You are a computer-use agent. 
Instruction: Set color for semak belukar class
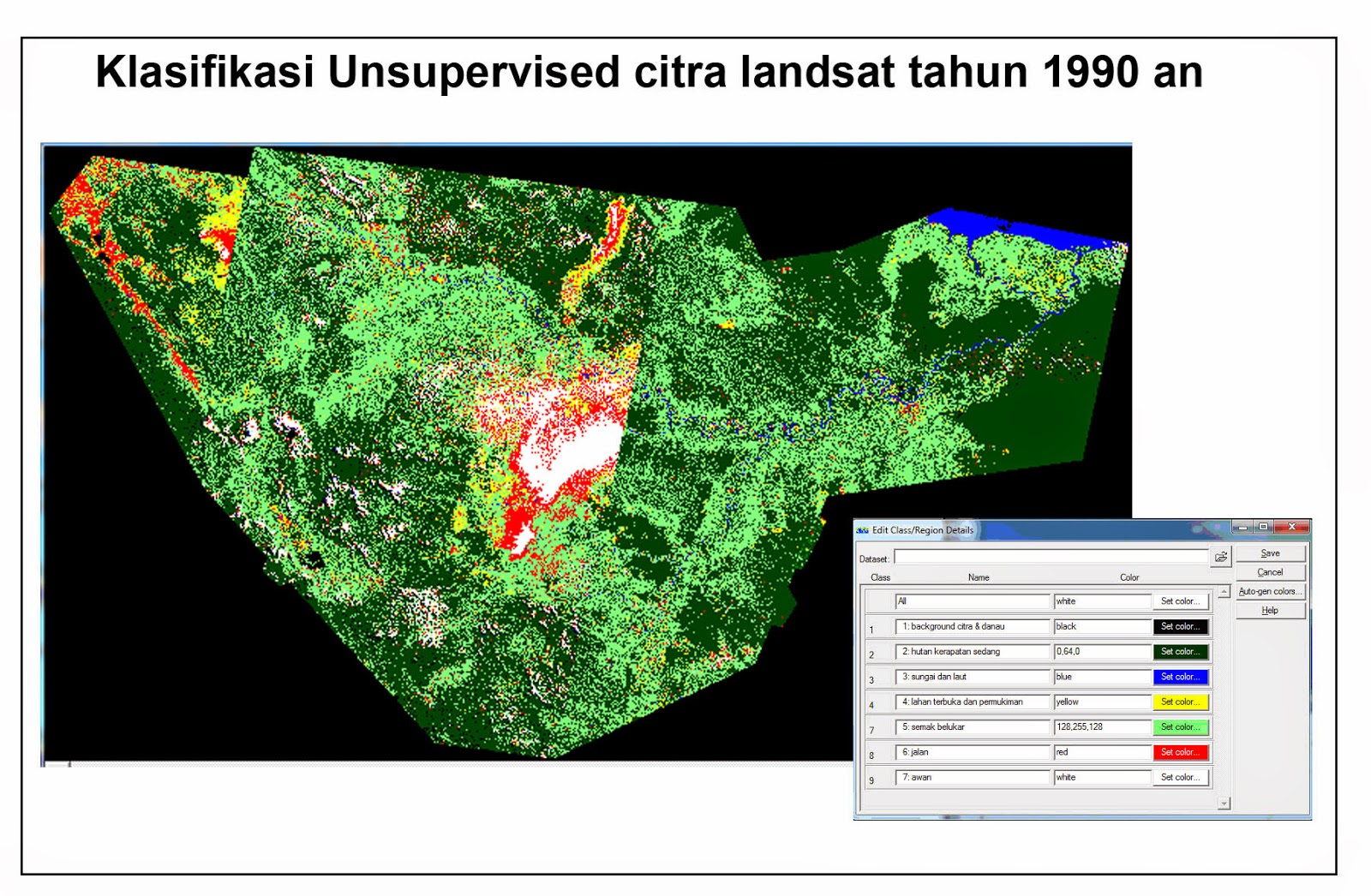tap(1180, 727)
